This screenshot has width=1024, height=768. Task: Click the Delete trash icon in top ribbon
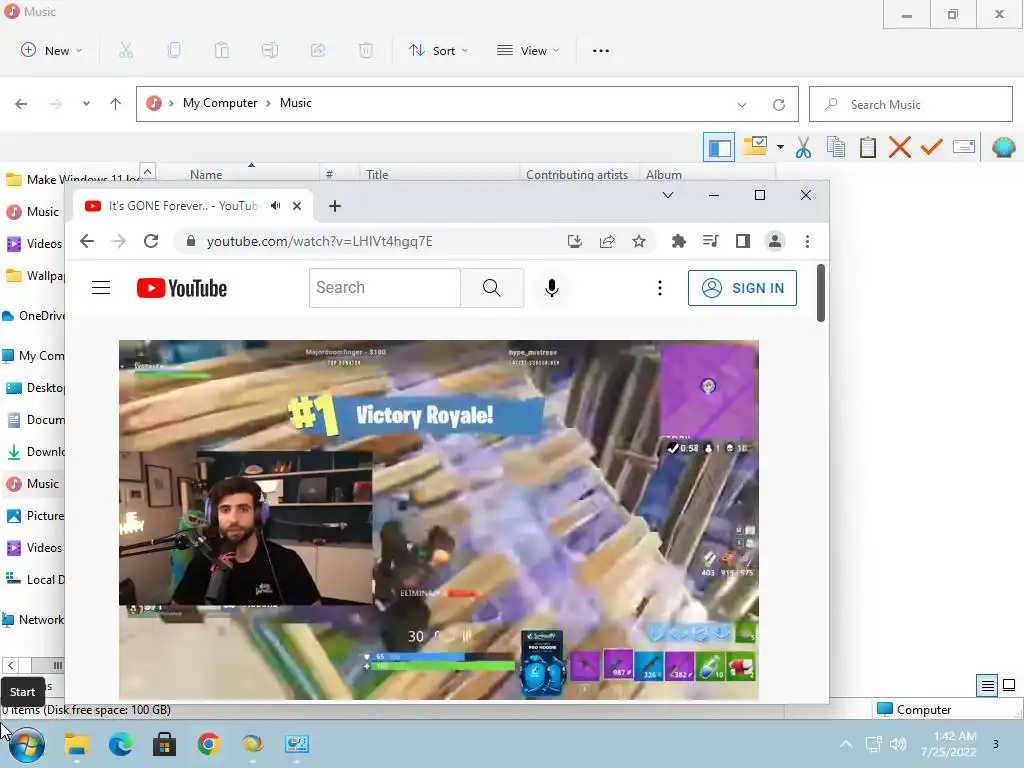click(366, 50)
